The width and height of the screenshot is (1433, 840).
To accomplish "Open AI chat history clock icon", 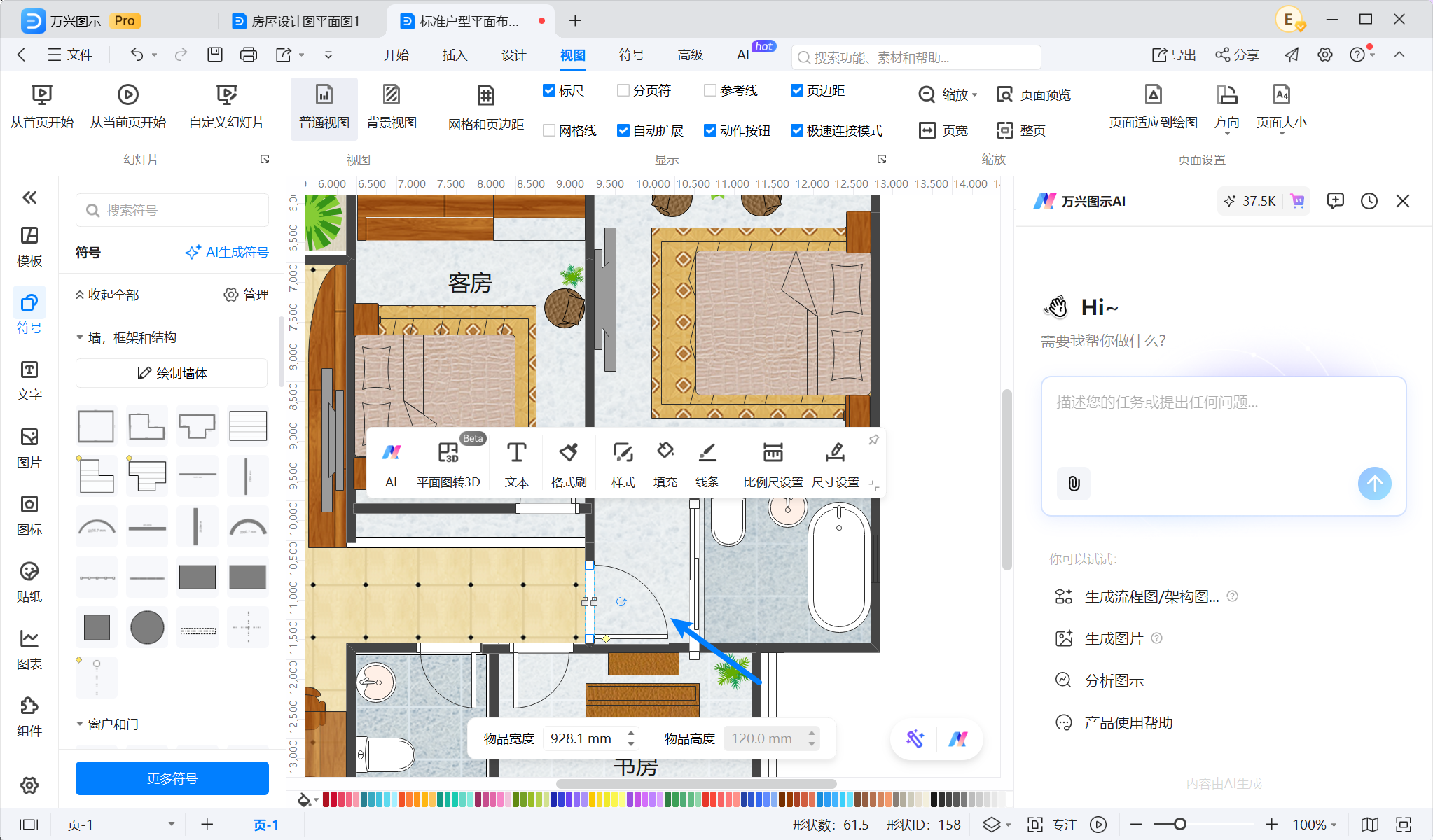I will point(1369,201).
